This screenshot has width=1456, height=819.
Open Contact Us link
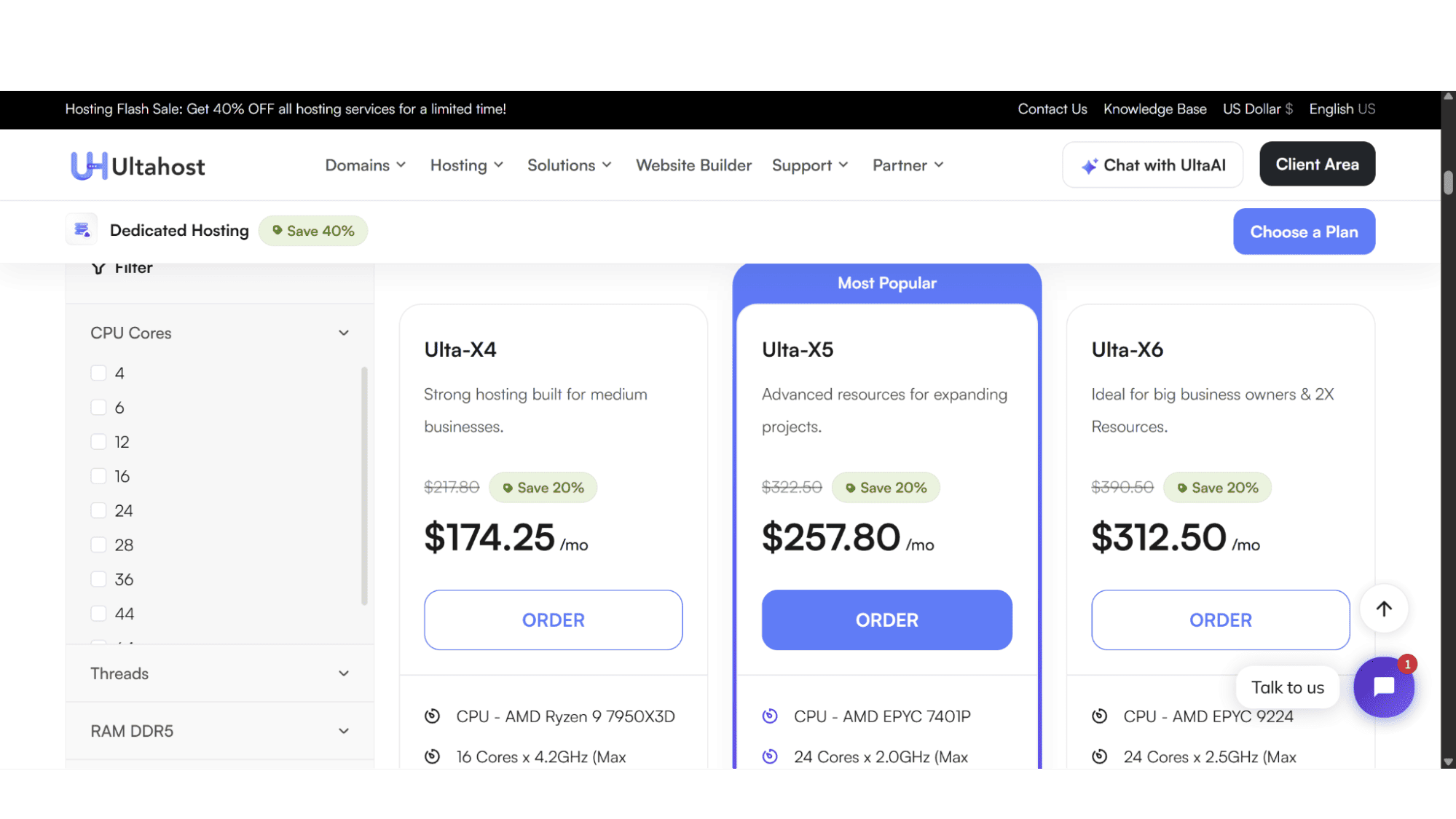pos(1052,108)
